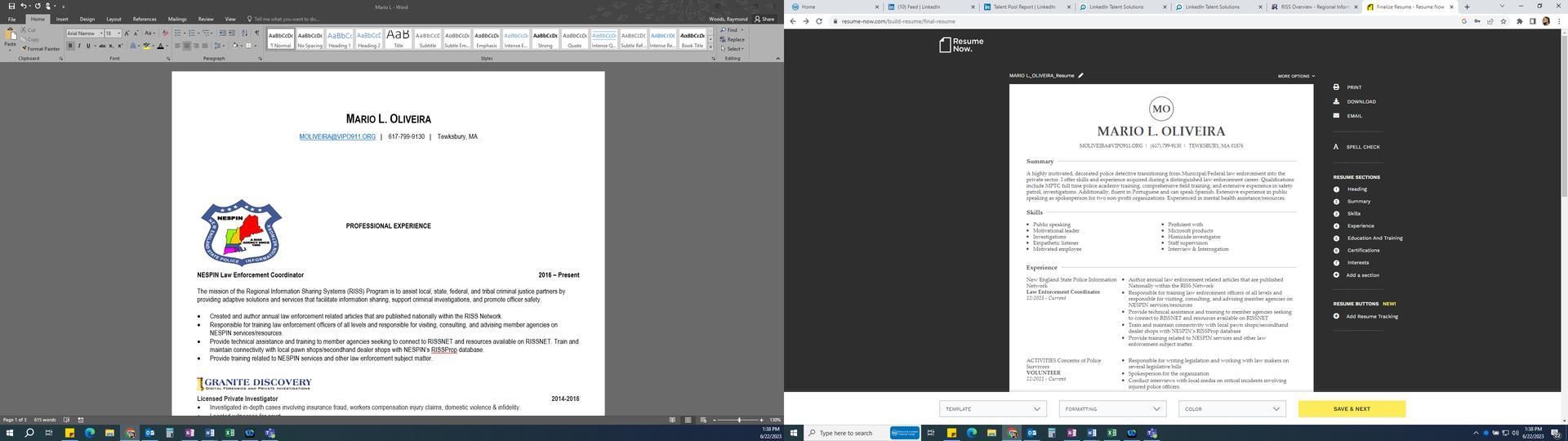This screenshot has width=1568, height=441.
Task: Toggle Strikethrough formatting
Action: tap(100, 46)
